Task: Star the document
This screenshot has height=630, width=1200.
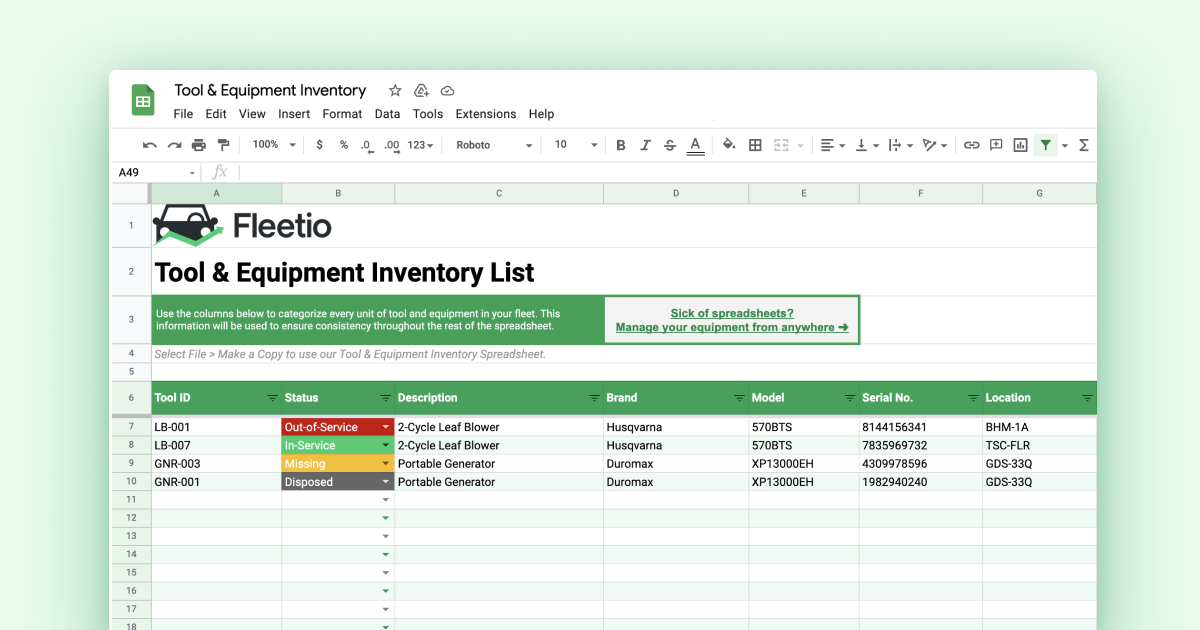Action: (x=395, y=91)
